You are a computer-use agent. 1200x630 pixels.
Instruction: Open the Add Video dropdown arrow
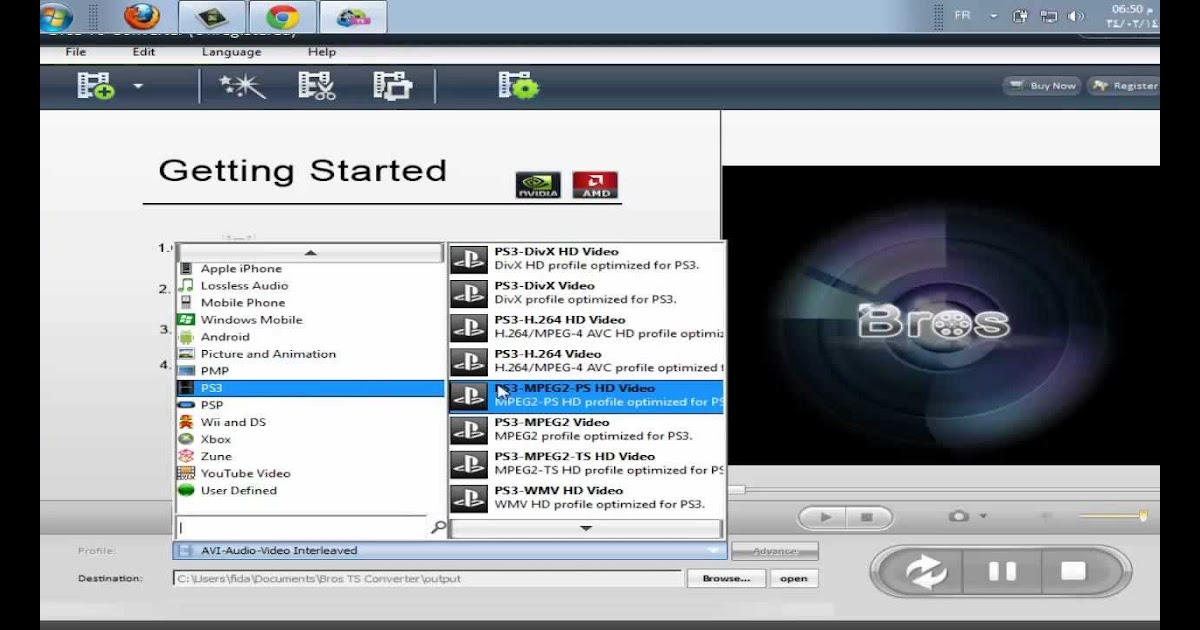point(138,86)
